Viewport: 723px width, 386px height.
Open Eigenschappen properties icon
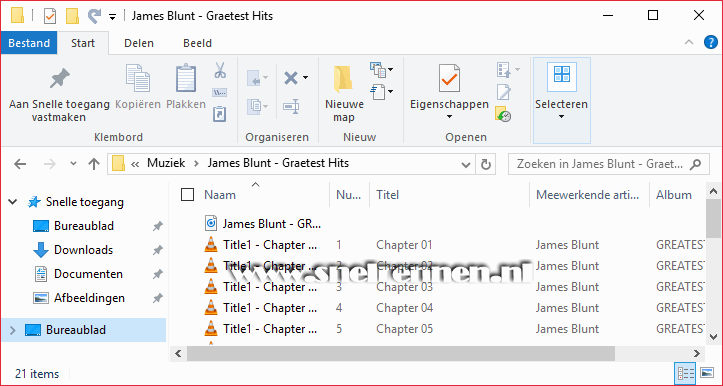(449, 78)
